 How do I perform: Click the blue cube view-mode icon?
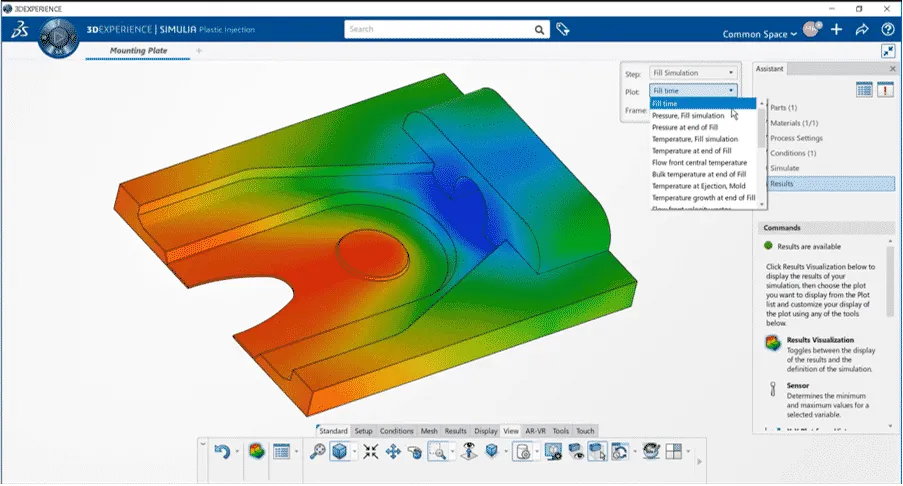pos(340,451)
